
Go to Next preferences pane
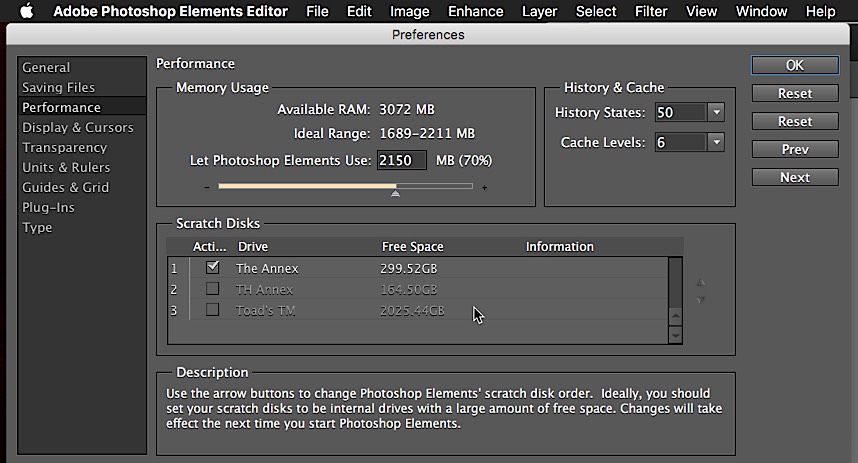tap(795, 177)
